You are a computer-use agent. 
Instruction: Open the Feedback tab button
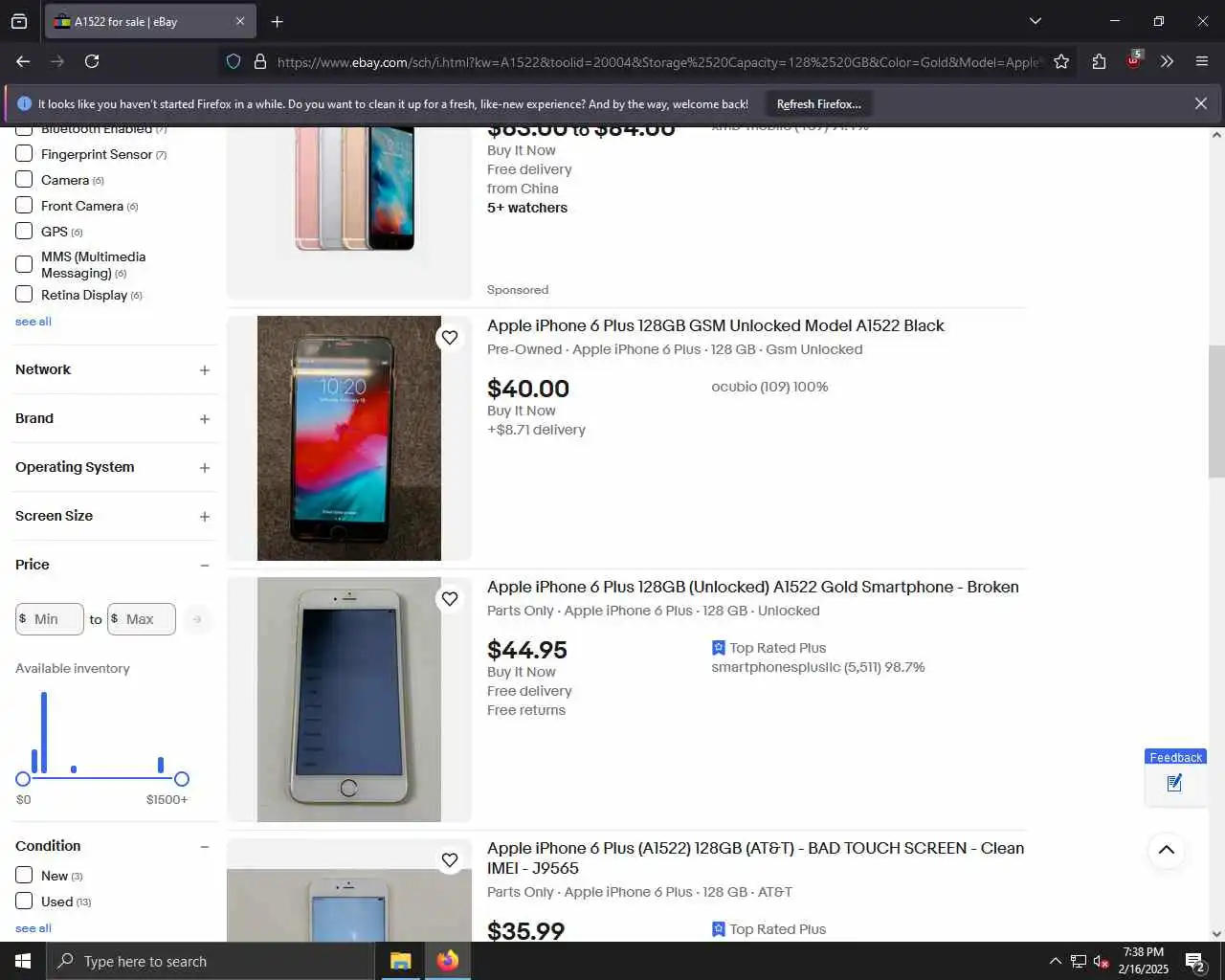tap(1175, 757)
